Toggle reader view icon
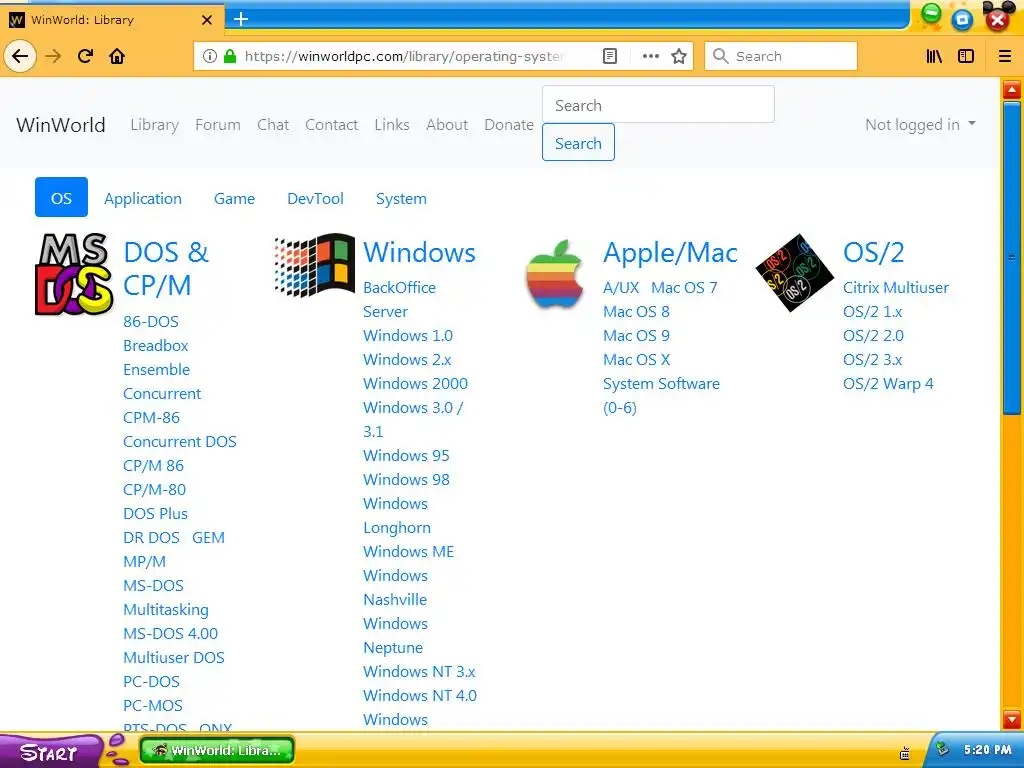This screenshot has width=1024, height=768. click(x=609, y=56)
